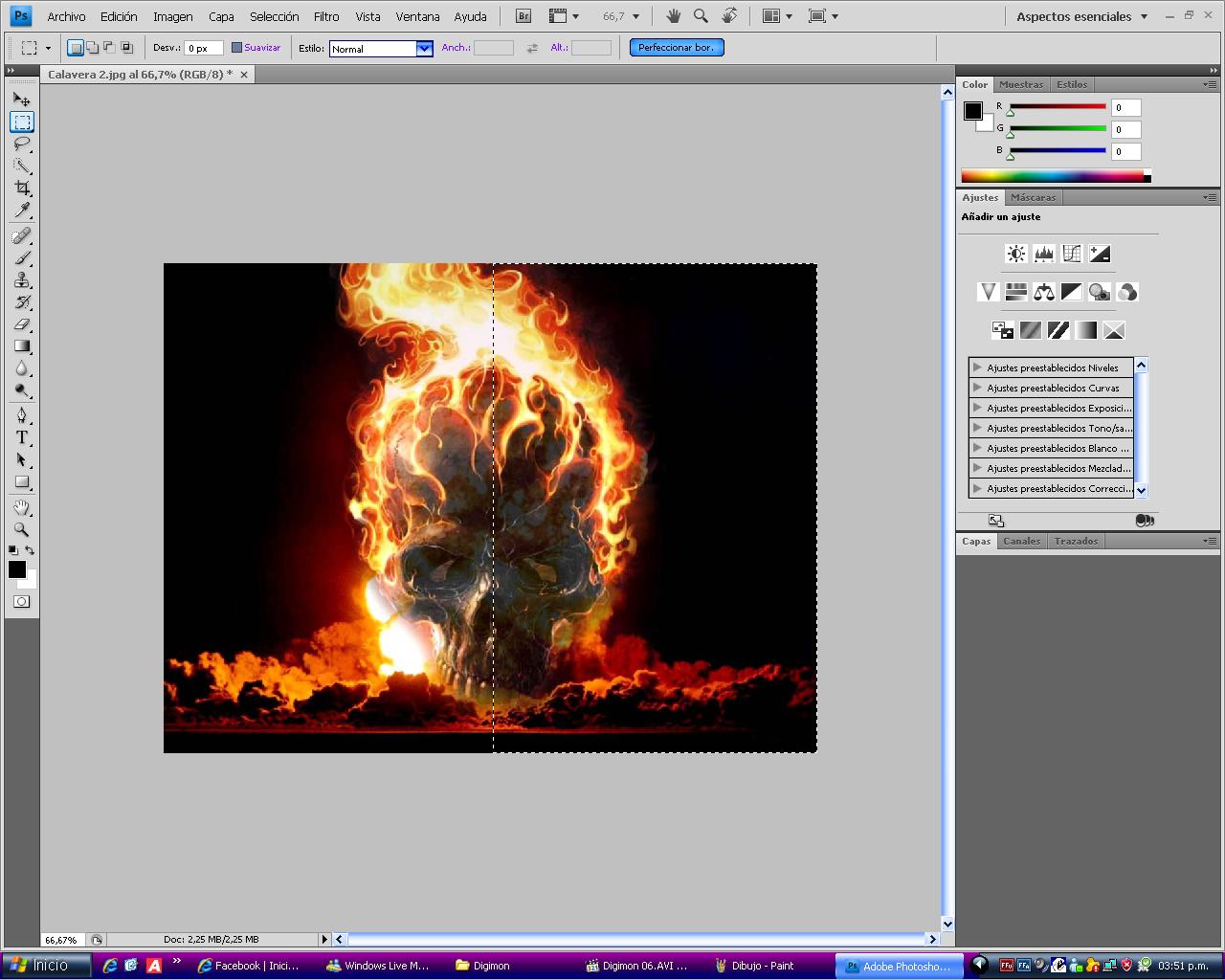Open the Selección menu
Screen dimensions: 1225x980
point(275,16)
